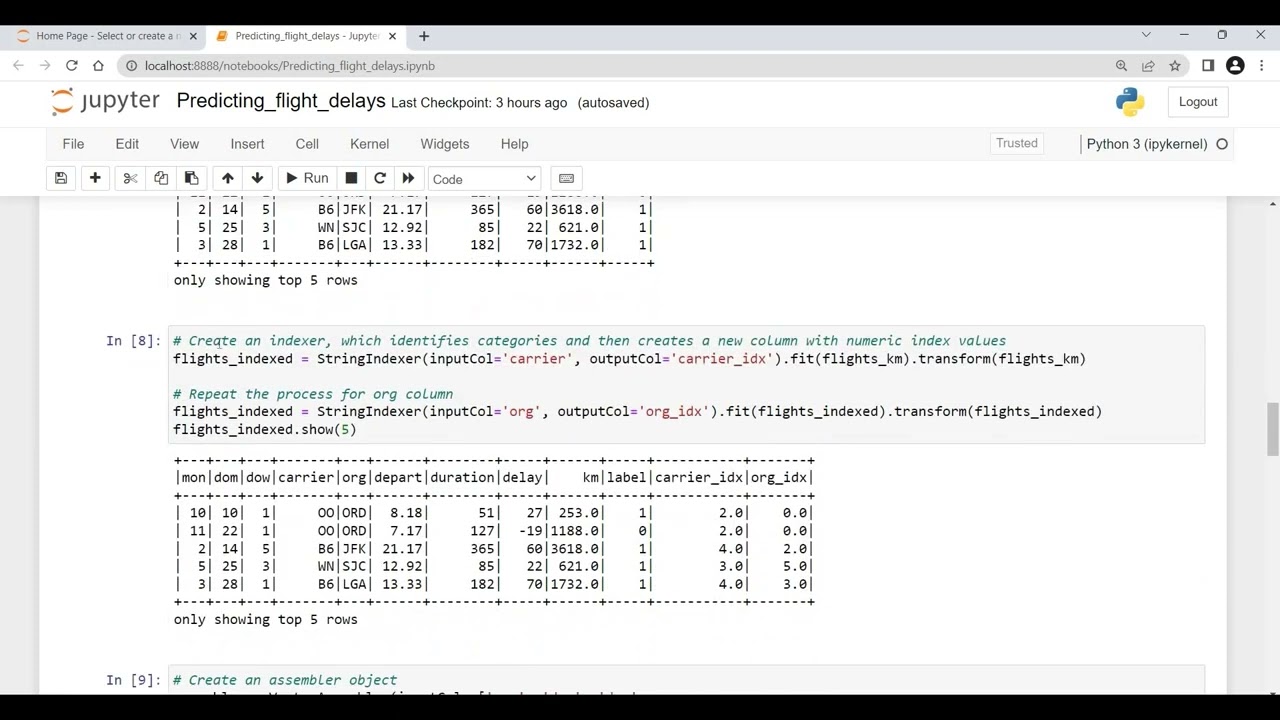Open the cell type Code dropdown
1280x720 pixels.
(485, 179)
